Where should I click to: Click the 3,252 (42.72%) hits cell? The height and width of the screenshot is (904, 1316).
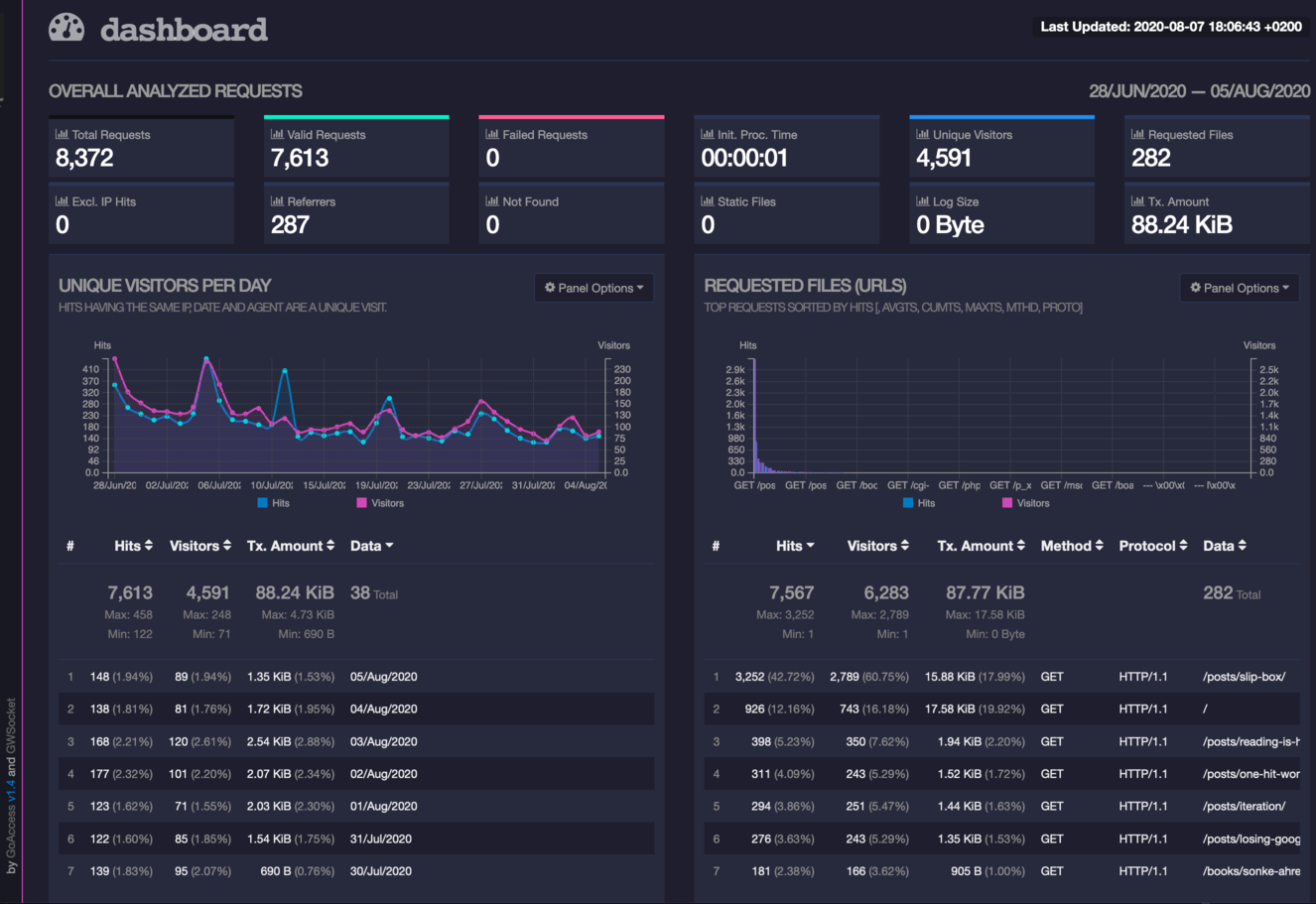click(x=775, y=677)
